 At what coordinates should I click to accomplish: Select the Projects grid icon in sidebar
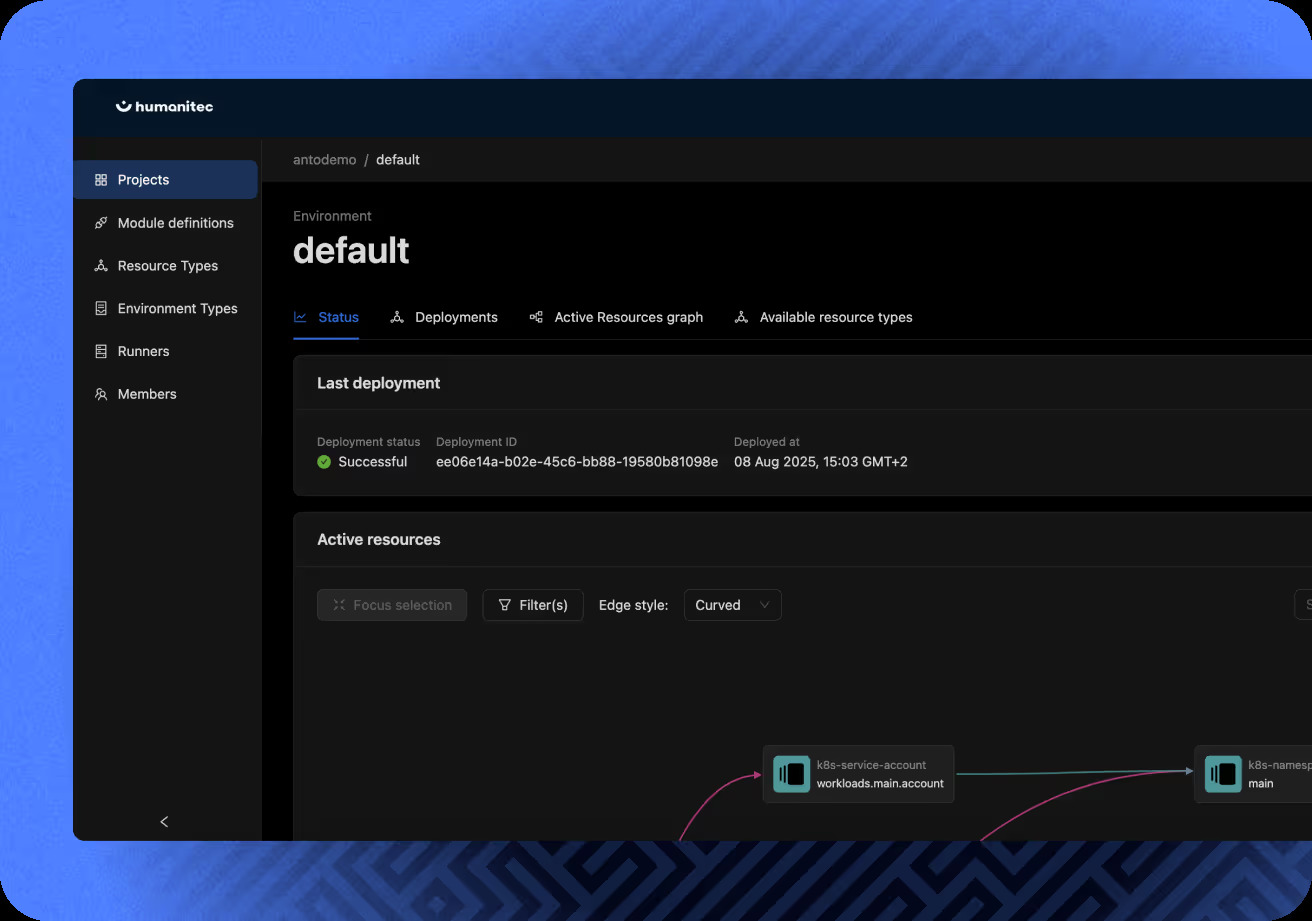click(100, 179)
